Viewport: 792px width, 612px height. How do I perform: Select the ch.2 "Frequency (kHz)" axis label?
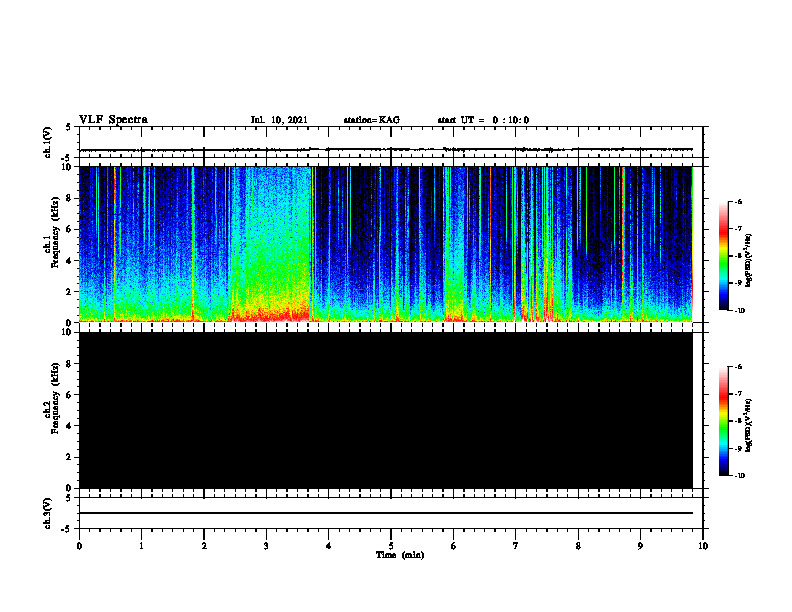pyautogui.click(x=55, y=398)
